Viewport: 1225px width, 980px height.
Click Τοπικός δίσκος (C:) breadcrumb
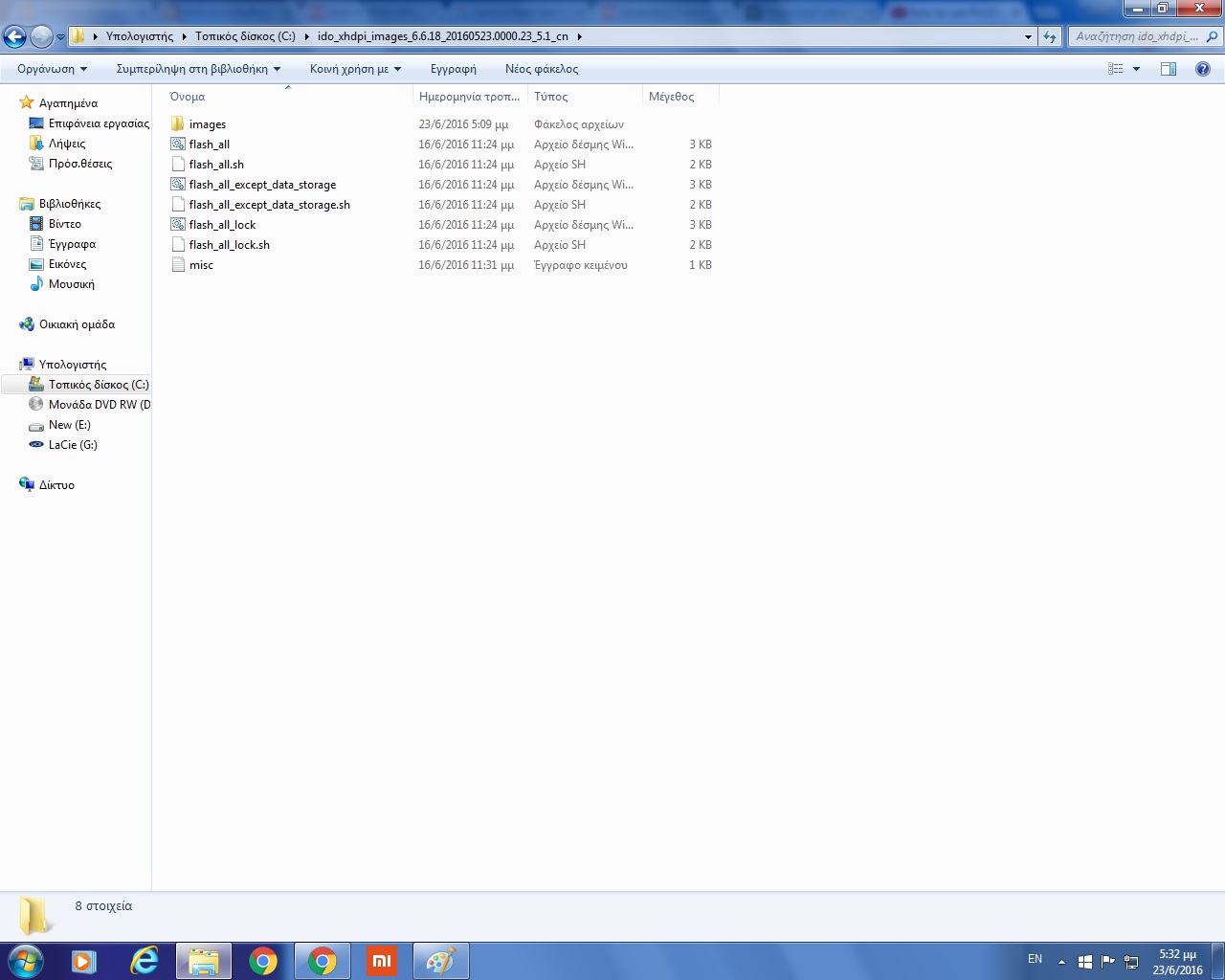[x=245, y=36]
